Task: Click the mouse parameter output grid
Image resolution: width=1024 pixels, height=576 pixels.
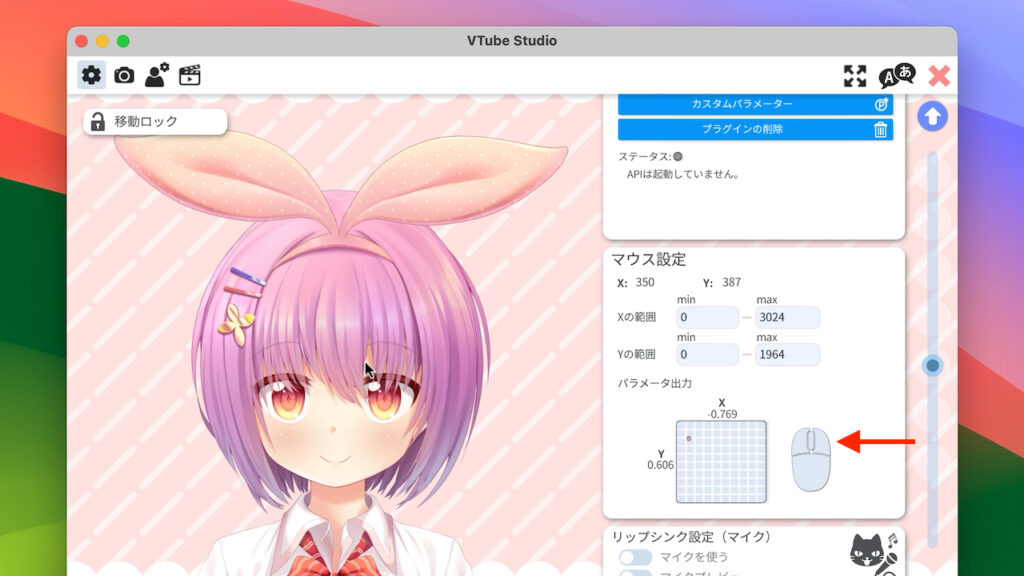Action: (x=721, y=462)
